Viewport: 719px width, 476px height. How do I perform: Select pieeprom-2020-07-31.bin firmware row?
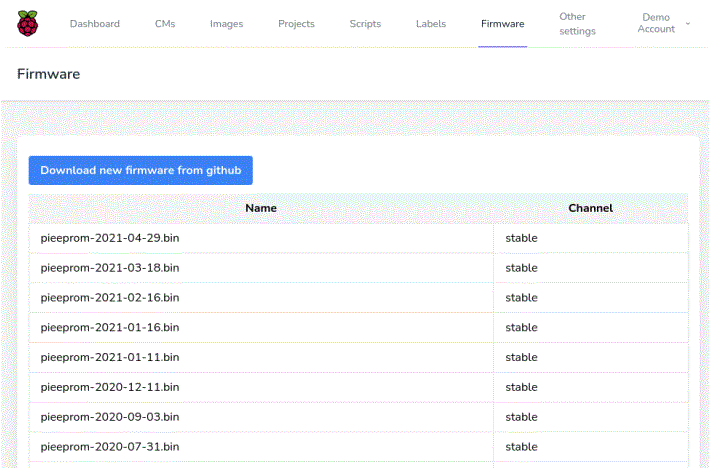click(110, 446)
